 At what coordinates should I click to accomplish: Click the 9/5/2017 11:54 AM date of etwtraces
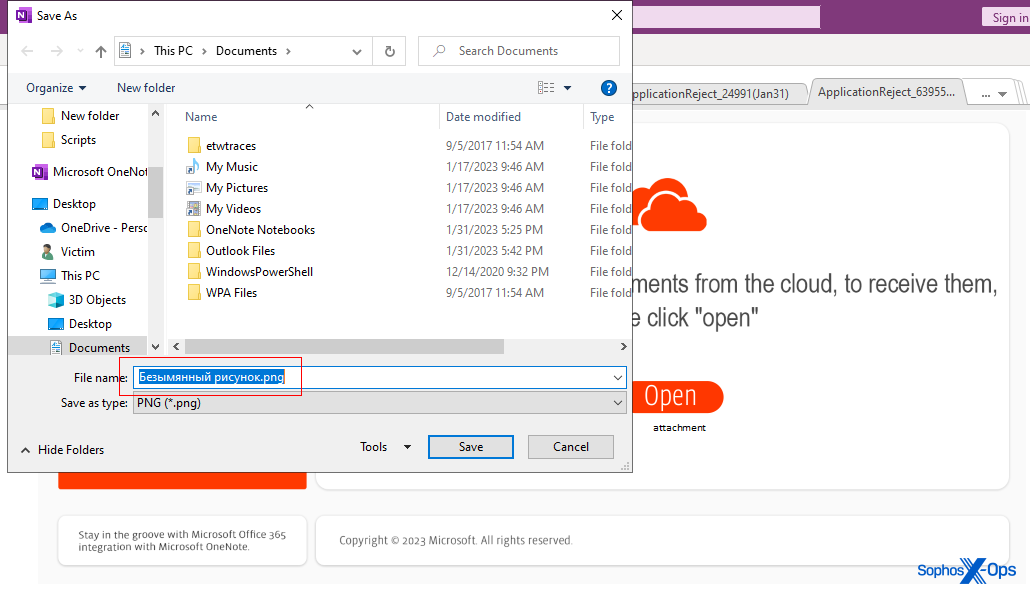(495, 146)
